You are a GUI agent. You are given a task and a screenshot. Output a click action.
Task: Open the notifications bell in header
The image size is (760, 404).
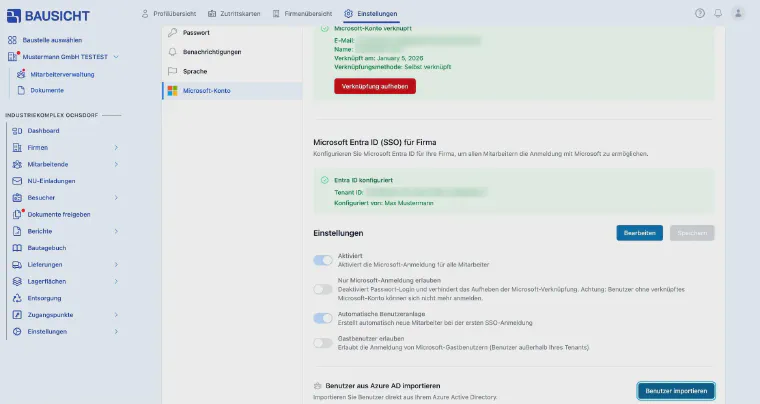point(718,13)
